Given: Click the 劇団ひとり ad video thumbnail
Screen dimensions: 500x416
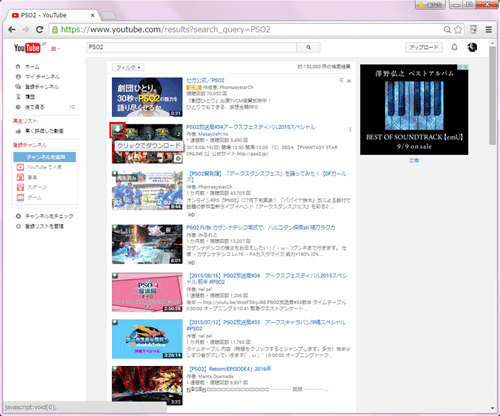Looking at the screenshot, I should [147, 97].
